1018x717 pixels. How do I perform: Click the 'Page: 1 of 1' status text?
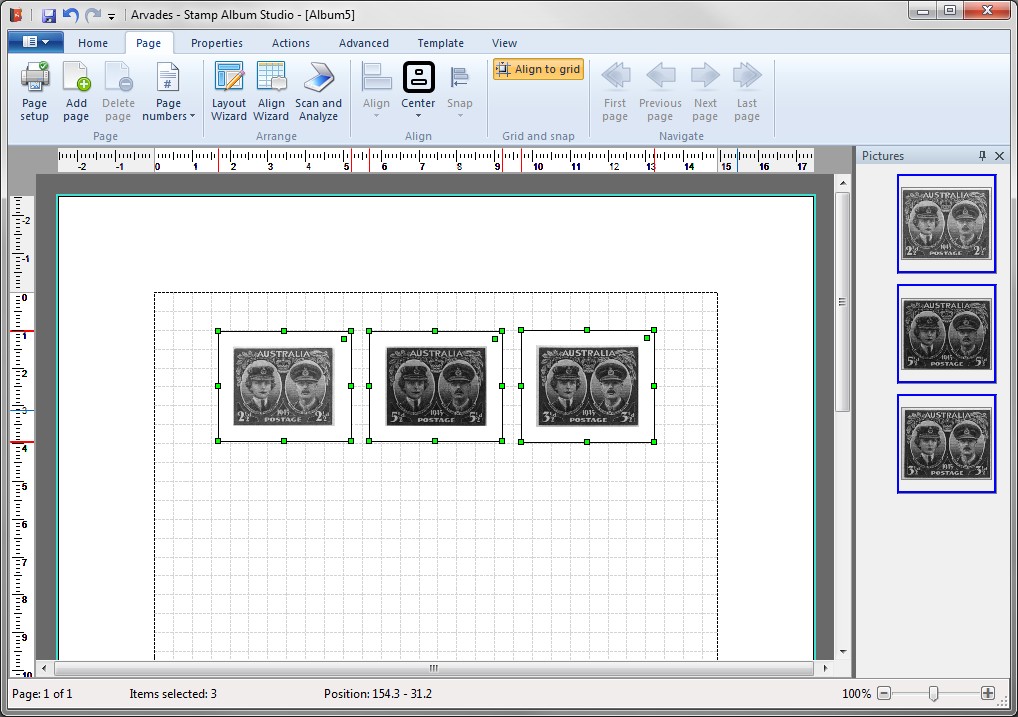click(42, 694)
